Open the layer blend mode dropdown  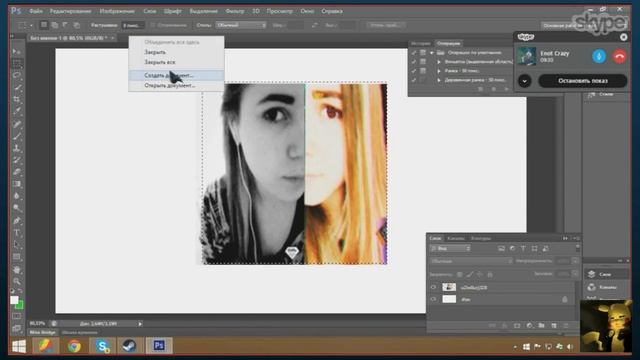point(471,261)
